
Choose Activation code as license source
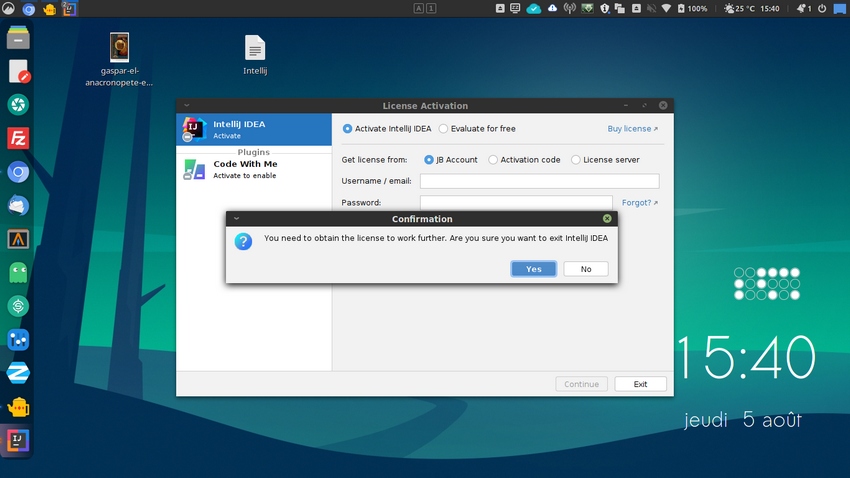493,160
